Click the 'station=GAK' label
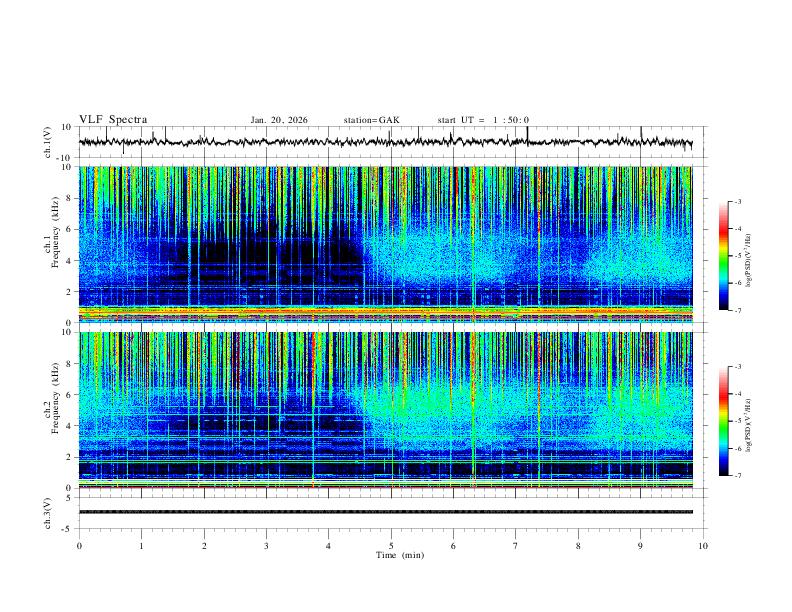This screenshot has height=612, width=792. [x=371, y=120]
